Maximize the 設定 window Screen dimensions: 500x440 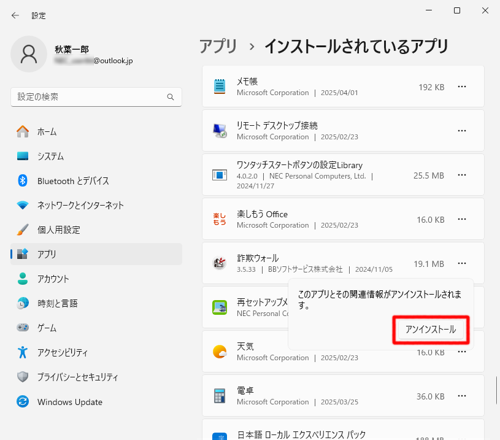coord(457,11)
